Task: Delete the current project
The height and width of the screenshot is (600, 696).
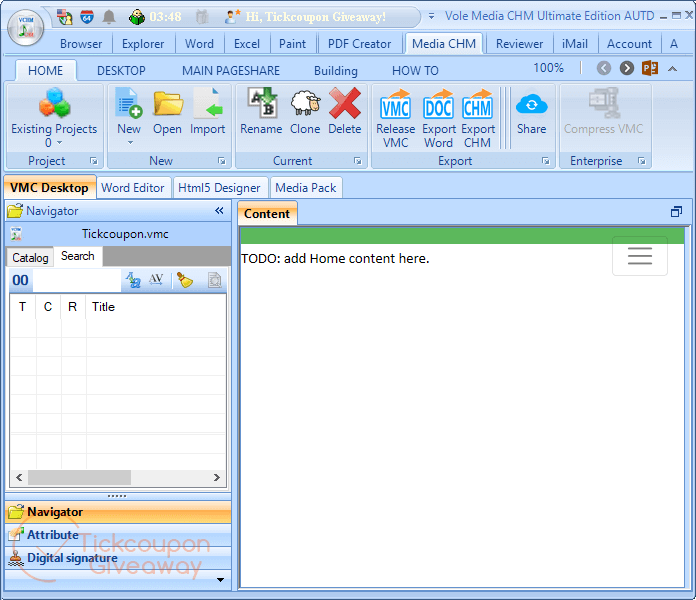Action: pyautogui.click(x=344, y=111)
